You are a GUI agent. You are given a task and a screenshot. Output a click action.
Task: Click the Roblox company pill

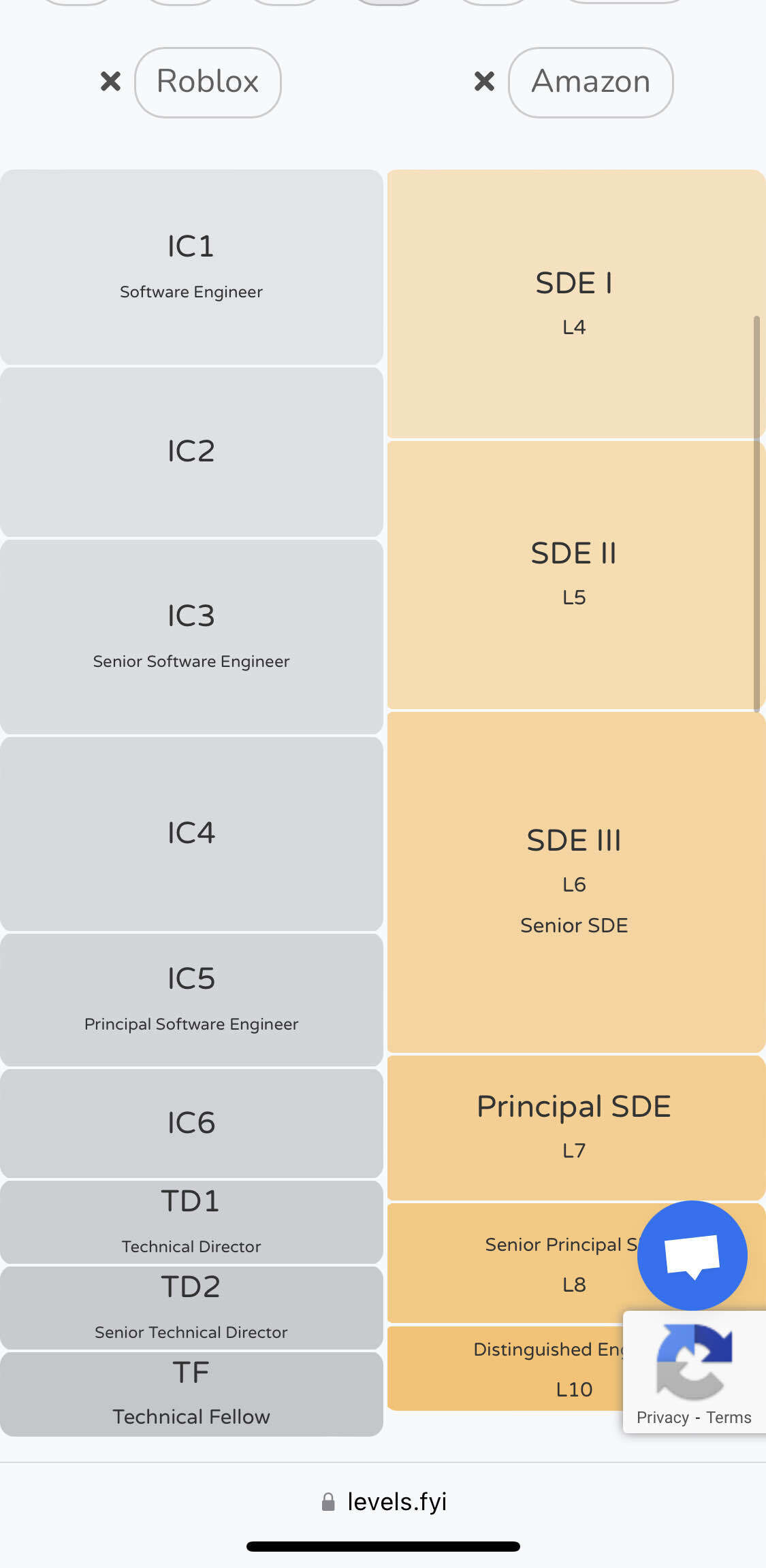(x=208, y=82)
